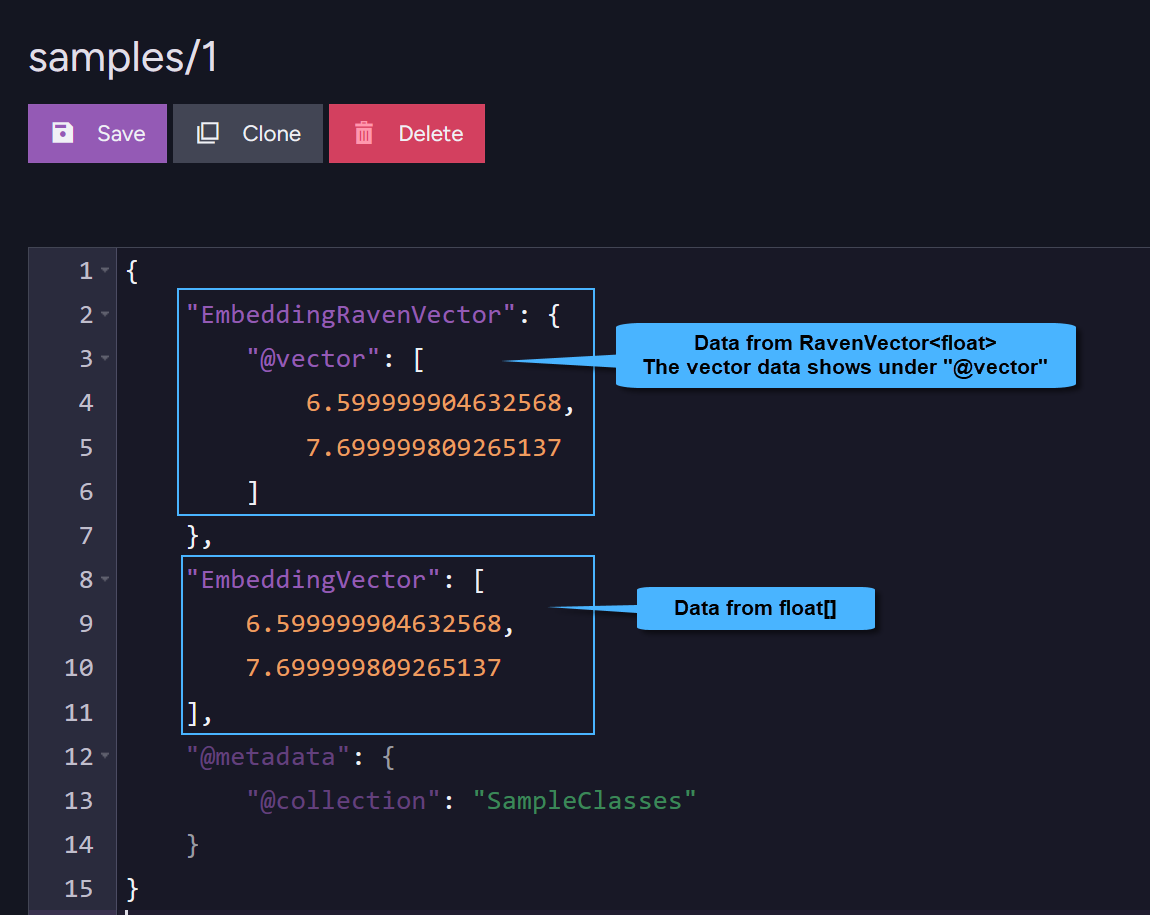
Task: Click value 7.699999809265137 on line 5
Action: [x=433, y=447]
